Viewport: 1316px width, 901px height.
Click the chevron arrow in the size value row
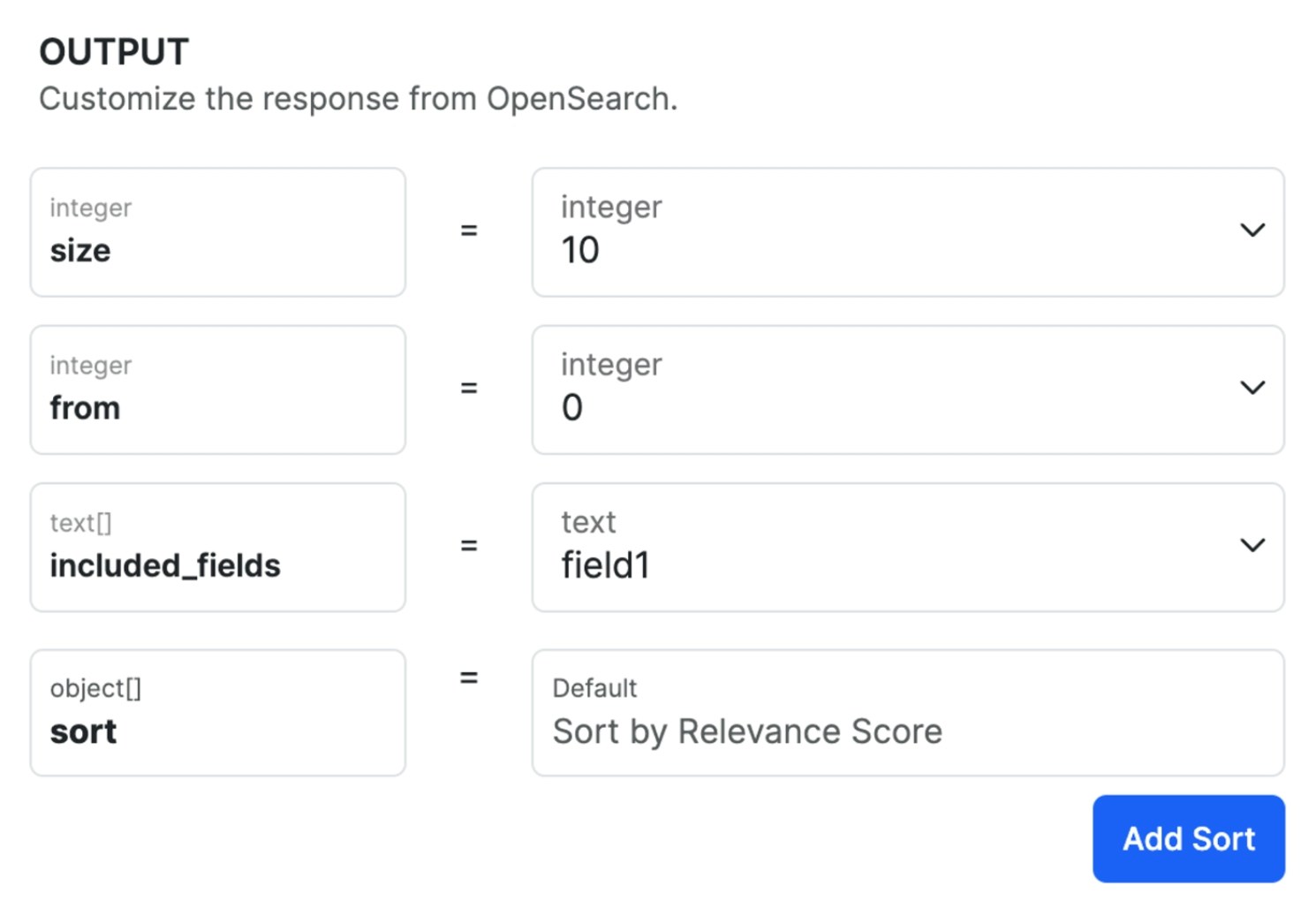[1252, 231]
